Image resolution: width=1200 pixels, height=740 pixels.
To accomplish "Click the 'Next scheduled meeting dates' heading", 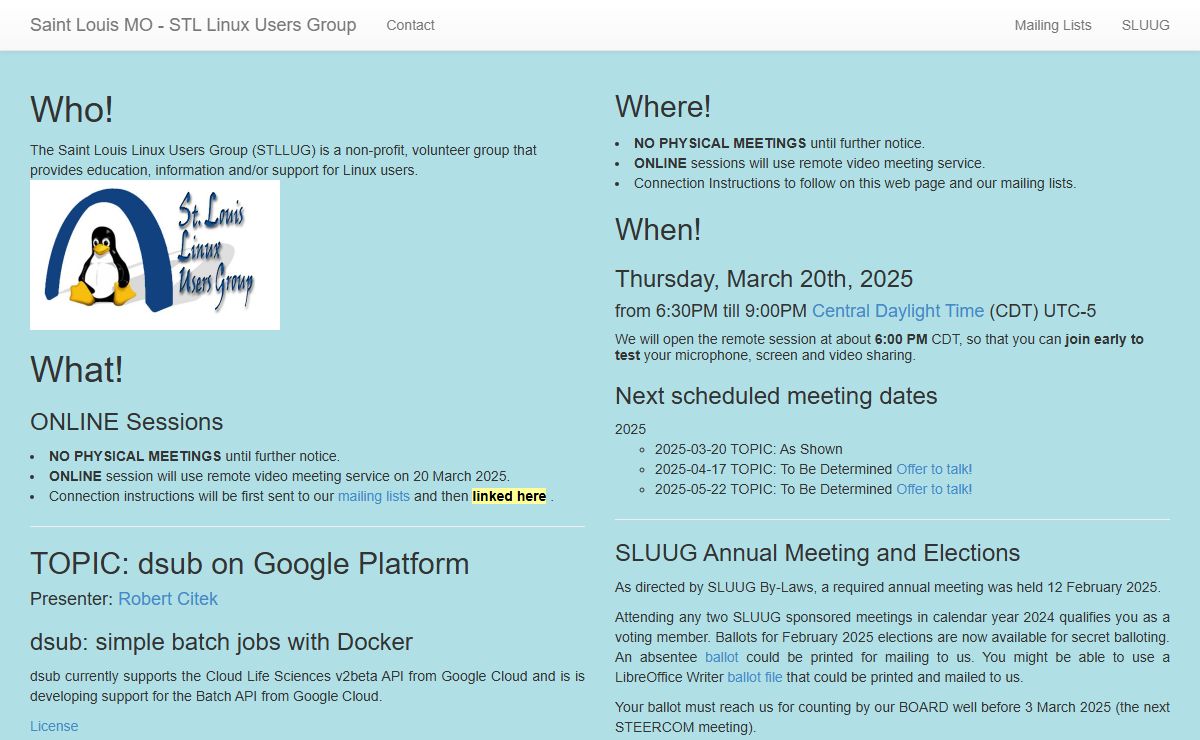I will pos(776,396).
